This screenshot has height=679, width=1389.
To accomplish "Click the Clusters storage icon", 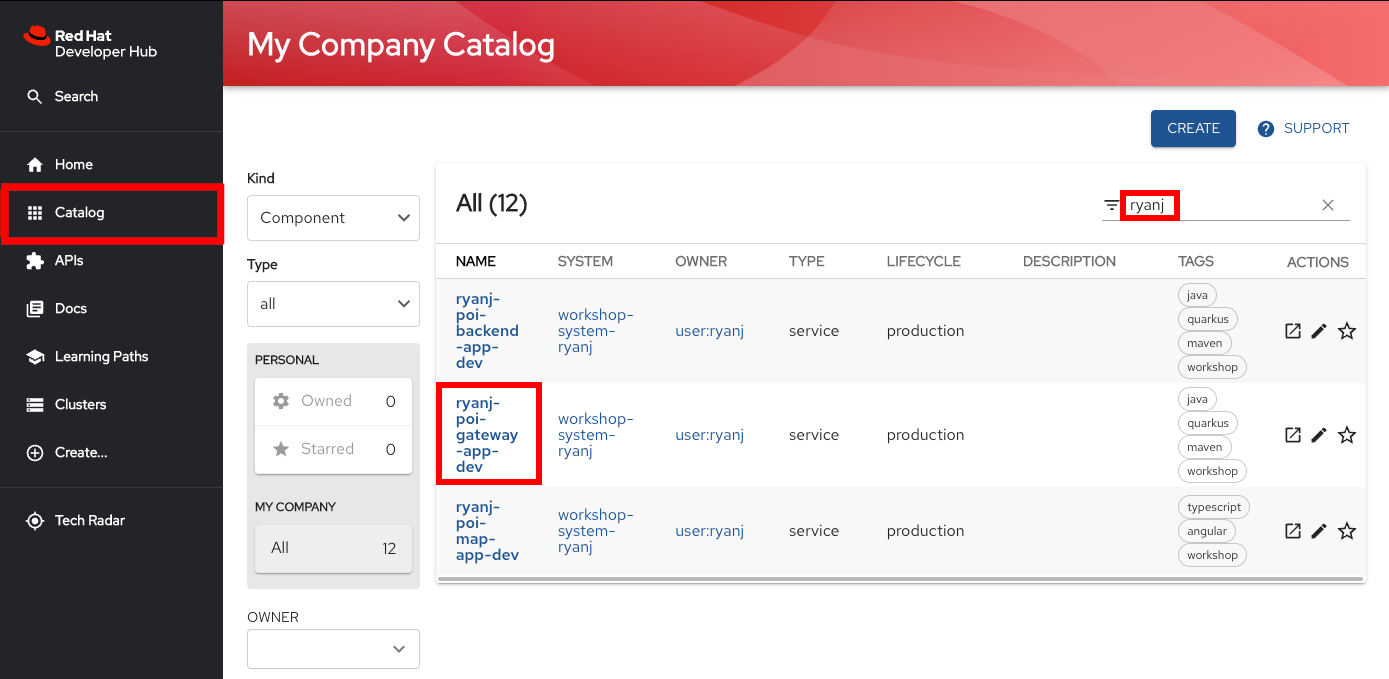I will point(35,405).
